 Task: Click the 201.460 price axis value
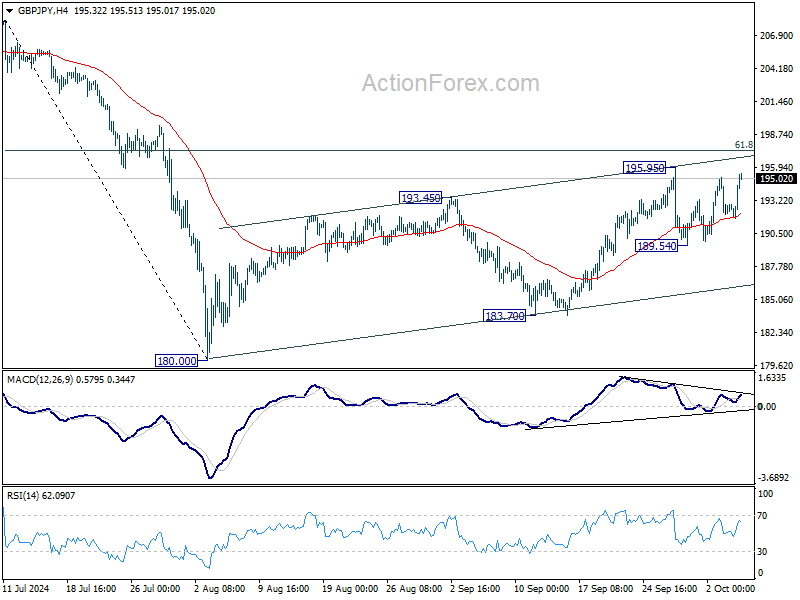pos(777,102)
